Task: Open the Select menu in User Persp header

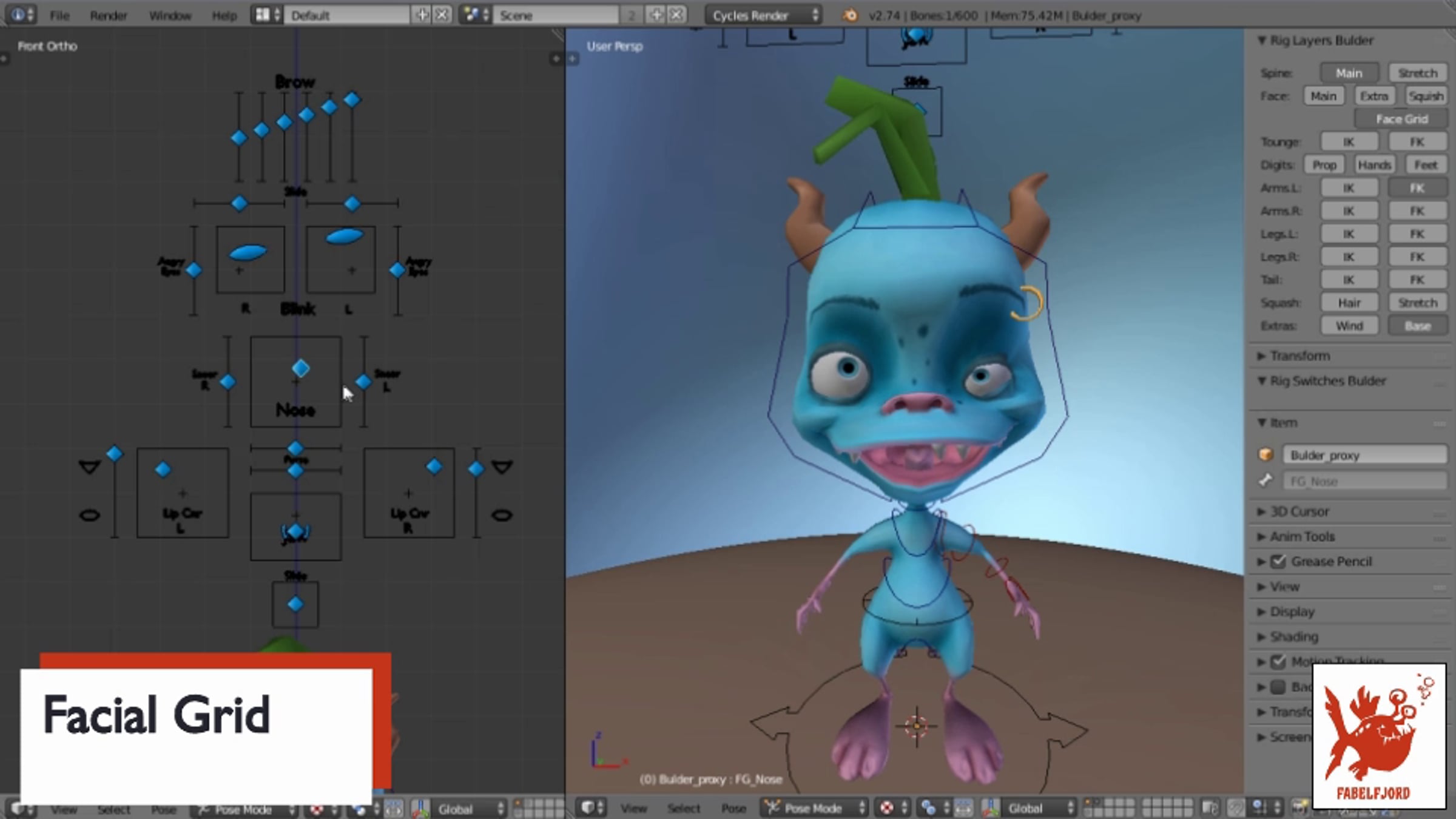Action: [x=684, y=808]
